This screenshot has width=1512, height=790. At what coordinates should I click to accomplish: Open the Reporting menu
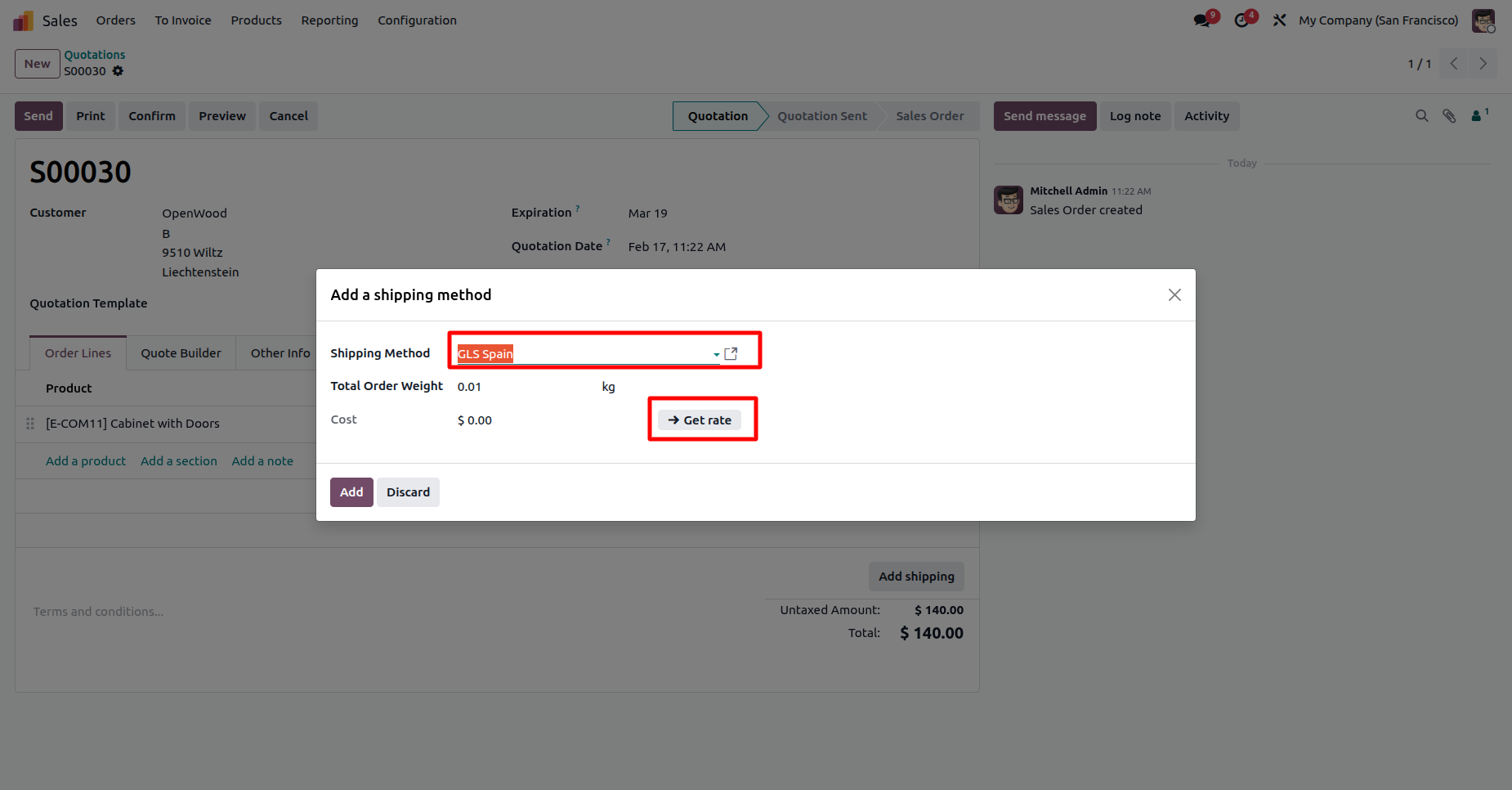(329, 20)
